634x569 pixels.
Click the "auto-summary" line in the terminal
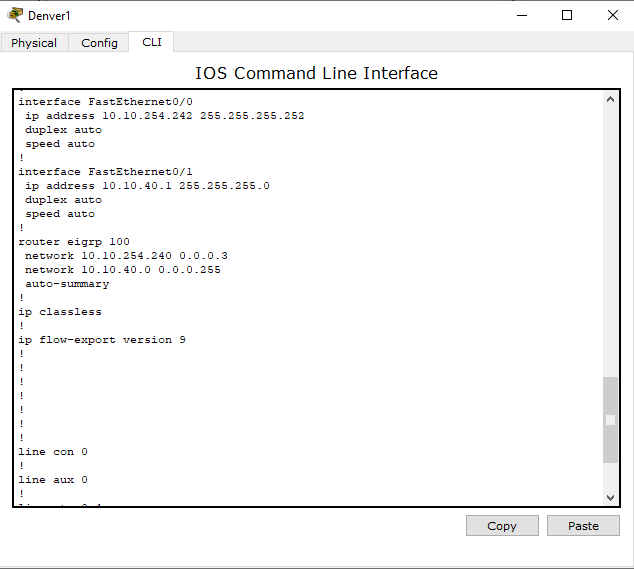[67, 284]
